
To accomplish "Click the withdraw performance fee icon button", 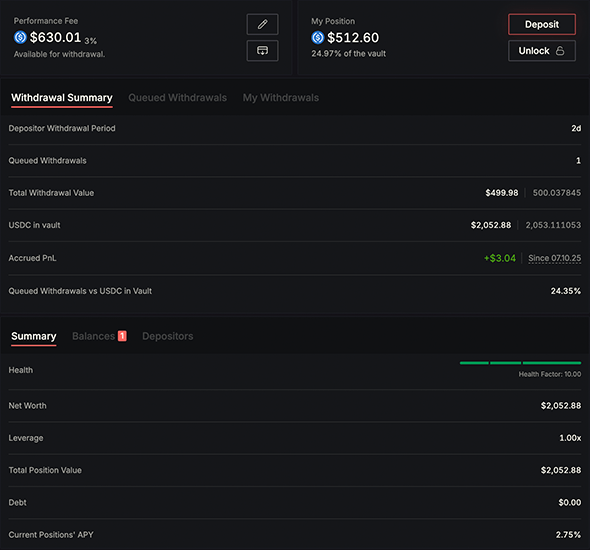I will click(262, 50).
